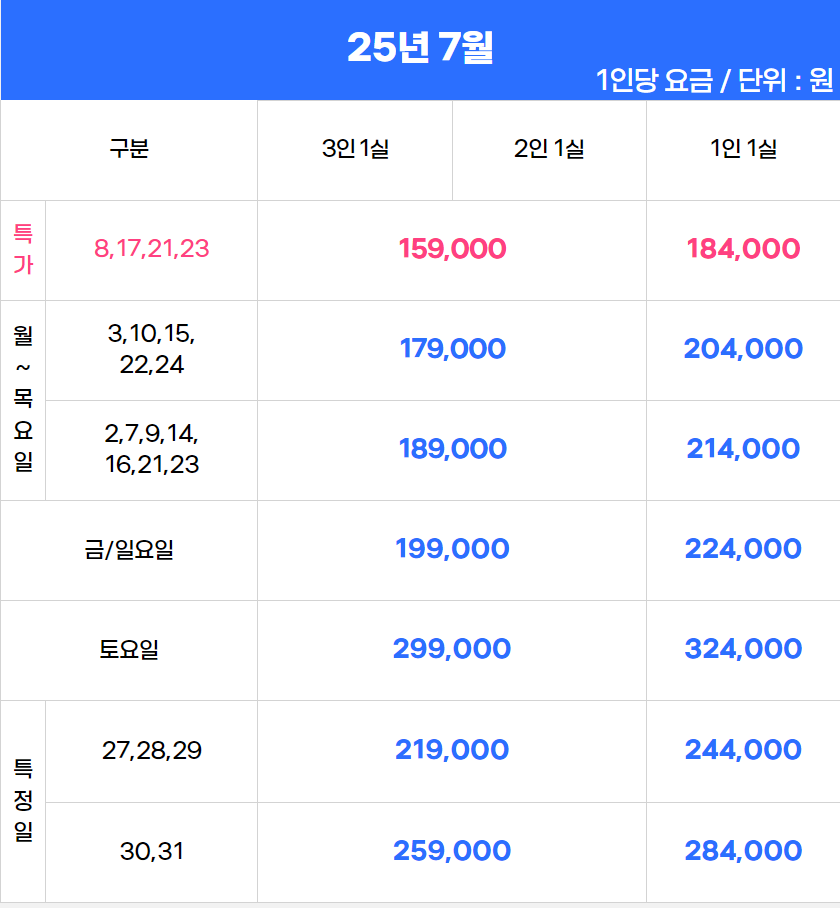Click the 189,000 price cell
Image resolution: width=840 pixels, height=908 pixels.
tap(452, 449)
